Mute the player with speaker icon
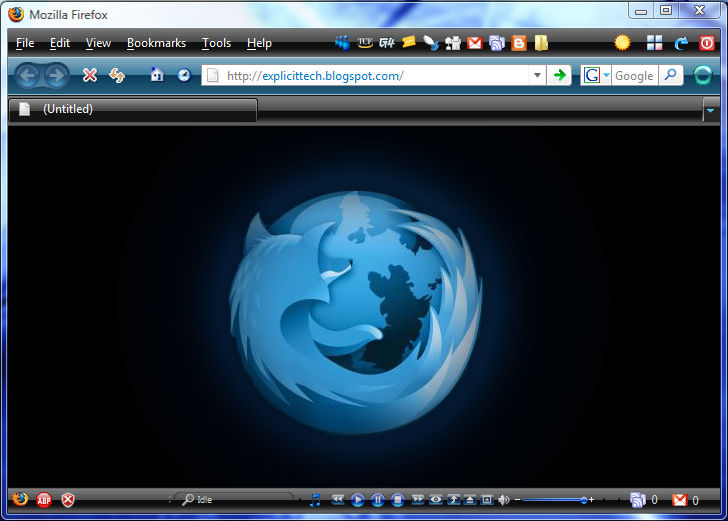Image resolution: width=728 pixels, height=521 pixels. point(503,500)
